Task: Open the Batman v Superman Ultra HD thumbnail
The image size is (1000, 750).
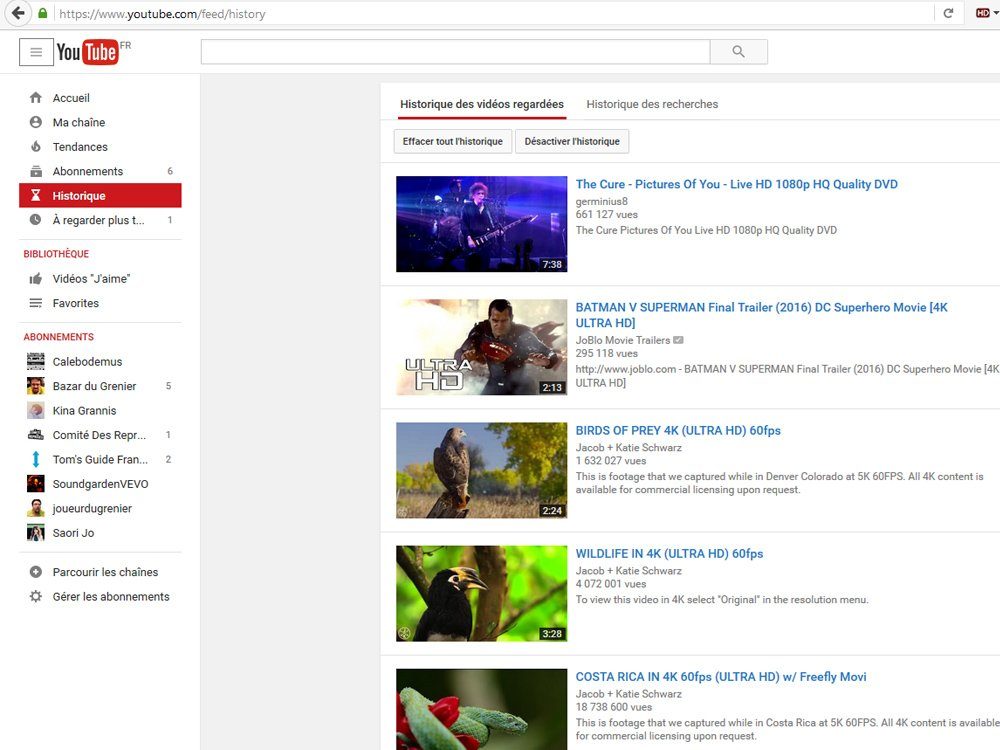Action: coord(482,347)
